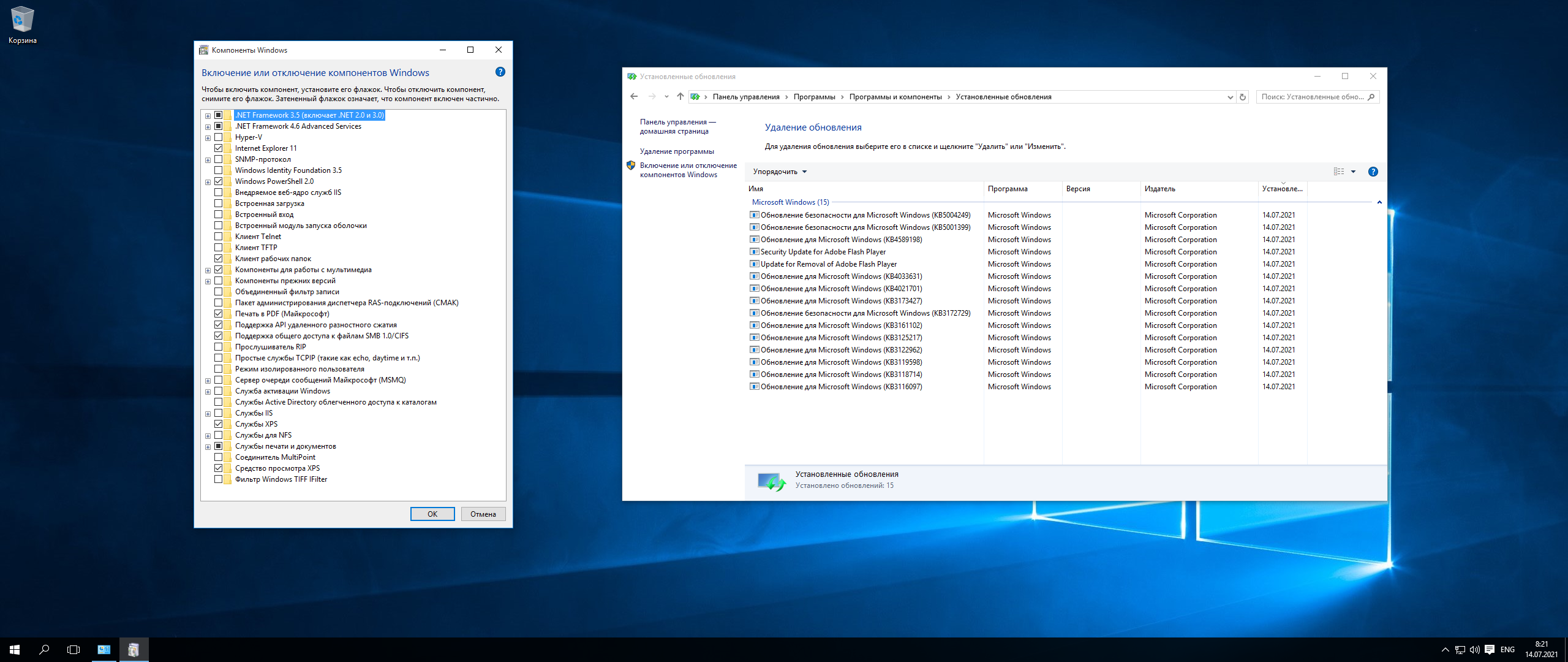Open help in Installed Updates window

[x=1373, y=172]
